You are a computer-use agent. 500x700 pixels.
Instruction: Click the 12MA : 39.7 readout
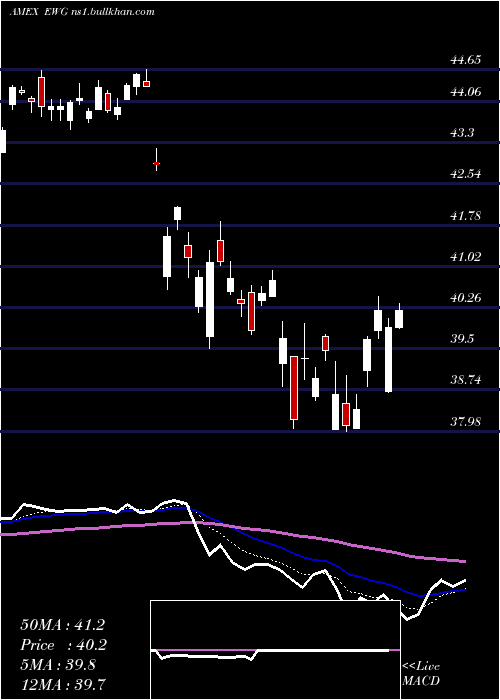pyautogui.click(x=63, y=684)
